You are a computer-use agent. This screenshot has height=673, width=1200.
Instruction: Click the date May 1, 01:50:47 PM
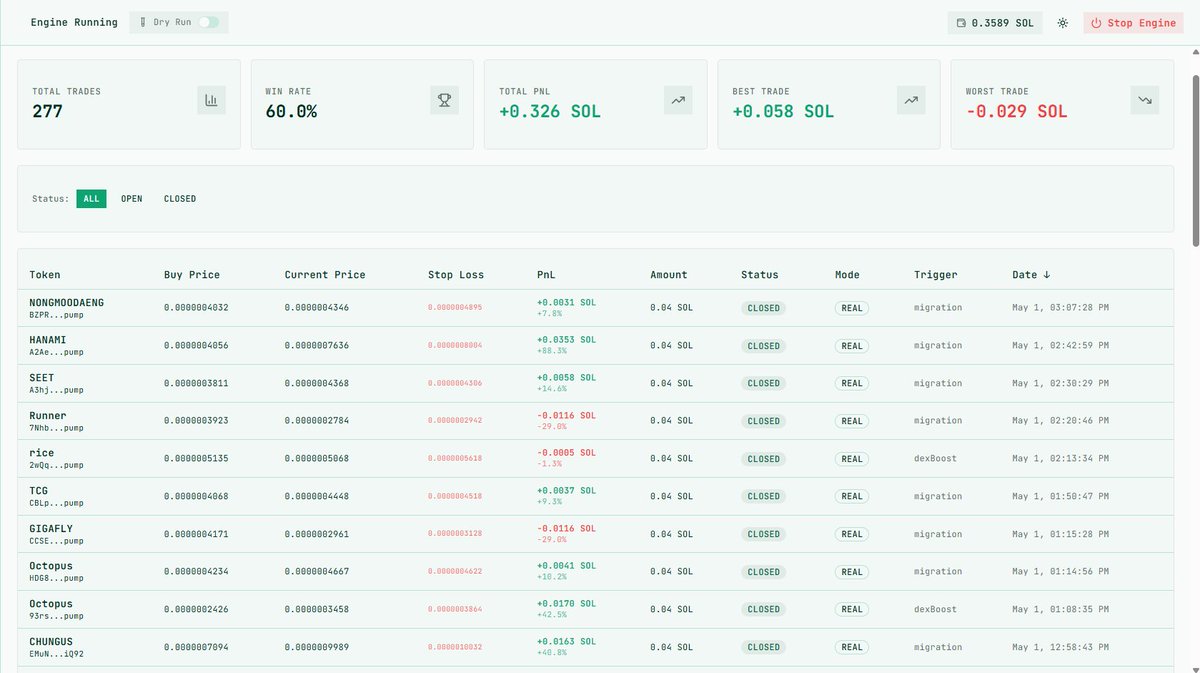(x=1060, y=496)
